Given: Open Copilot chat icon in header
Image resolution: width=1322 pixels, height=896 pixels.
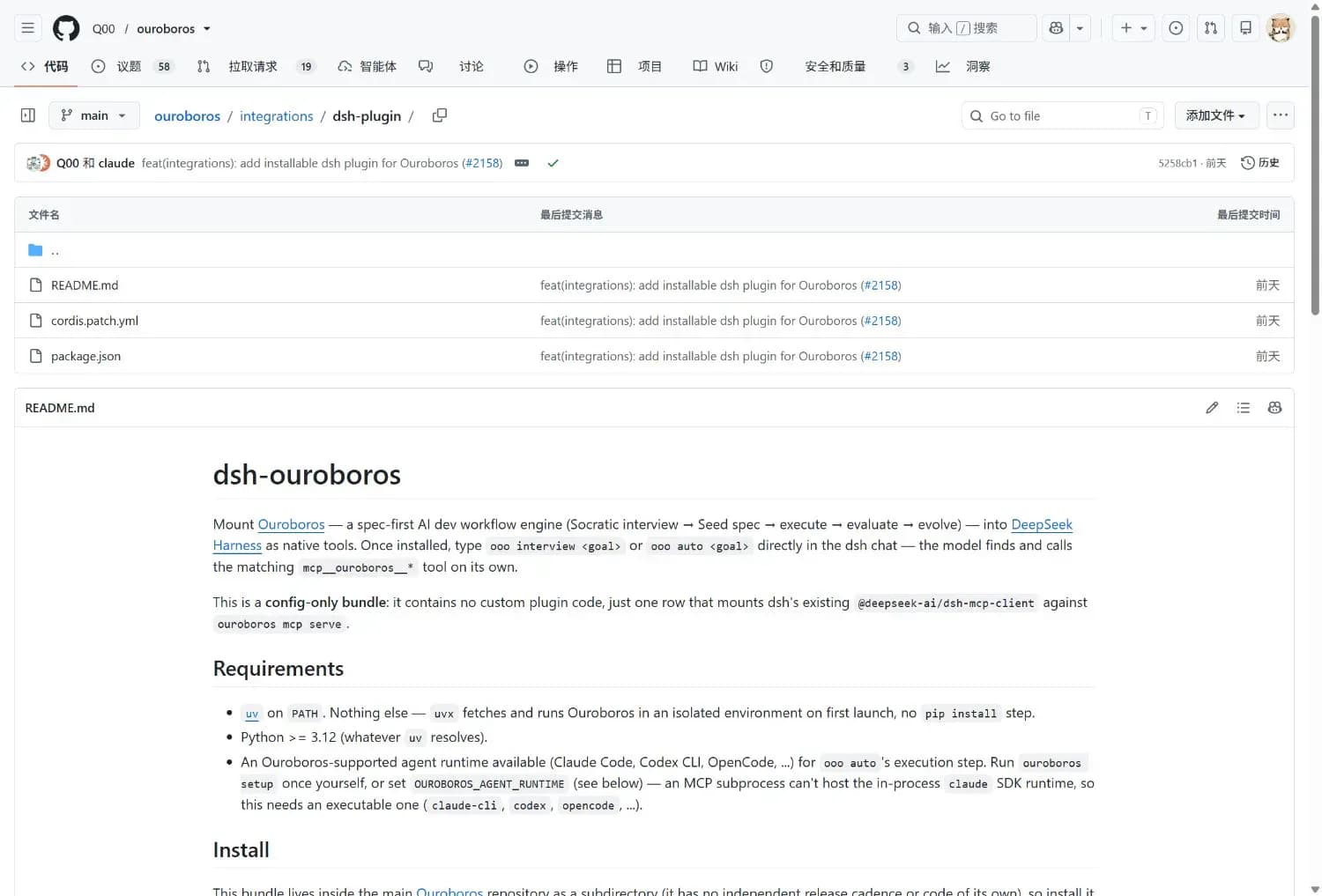Looking at the screenshot, I should pyautogui.click(x=1056, y=28).
